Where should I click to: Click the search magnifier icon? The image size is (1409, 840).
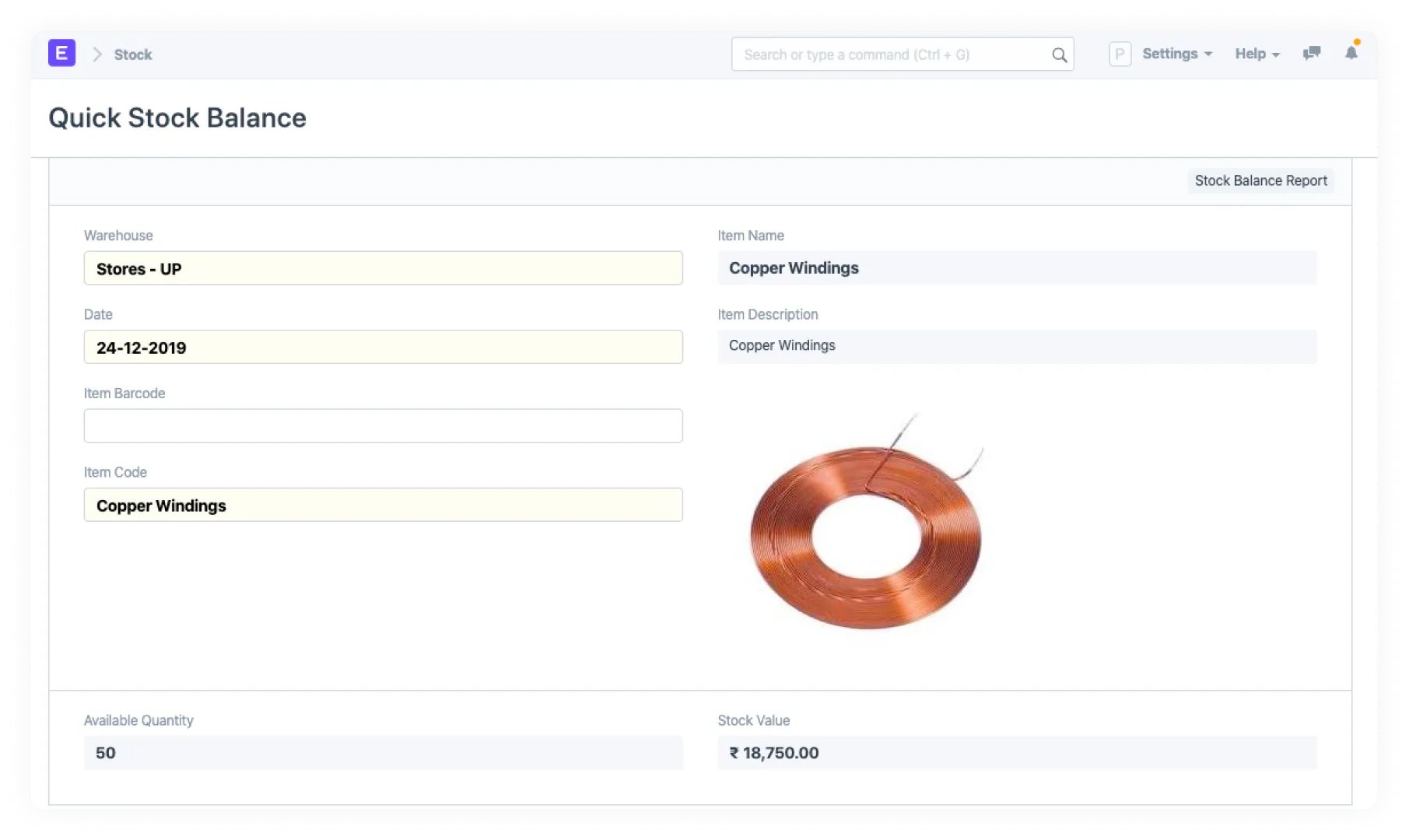pos(1059,55)
